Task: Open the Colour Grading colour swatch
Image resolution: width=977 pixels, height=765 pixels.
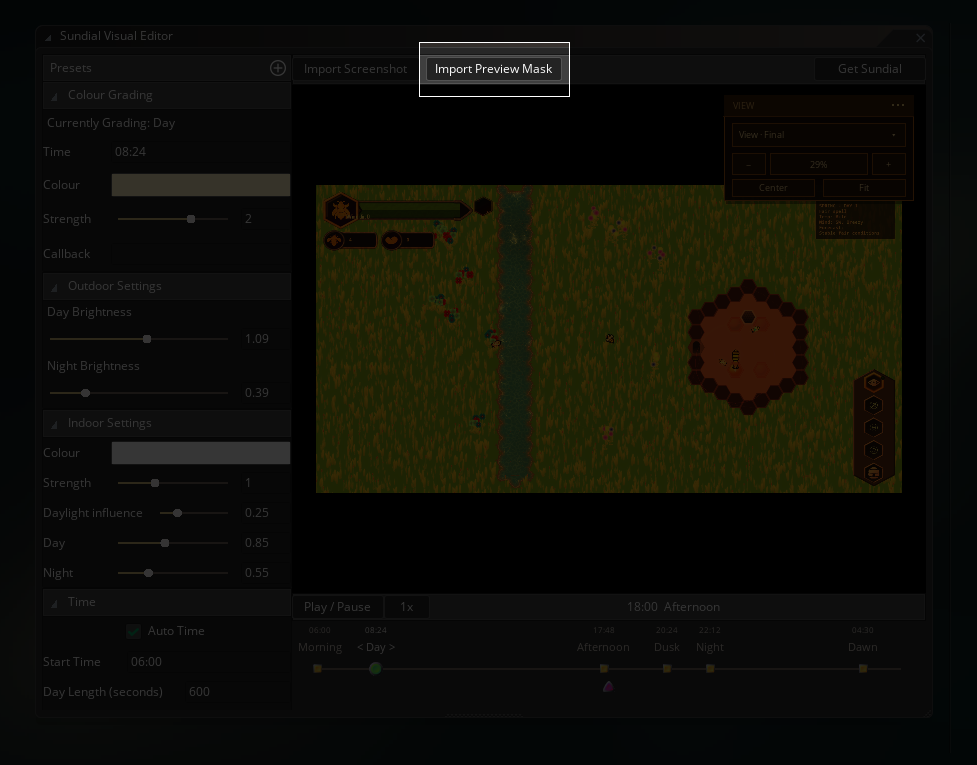Action: pyautogui.click(x=201, y=185)
